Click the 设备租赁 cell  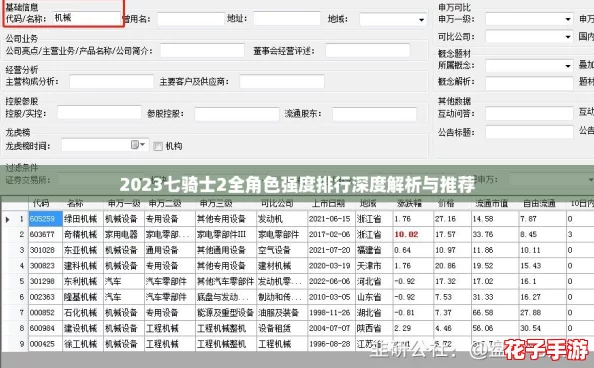coord(274,329)
